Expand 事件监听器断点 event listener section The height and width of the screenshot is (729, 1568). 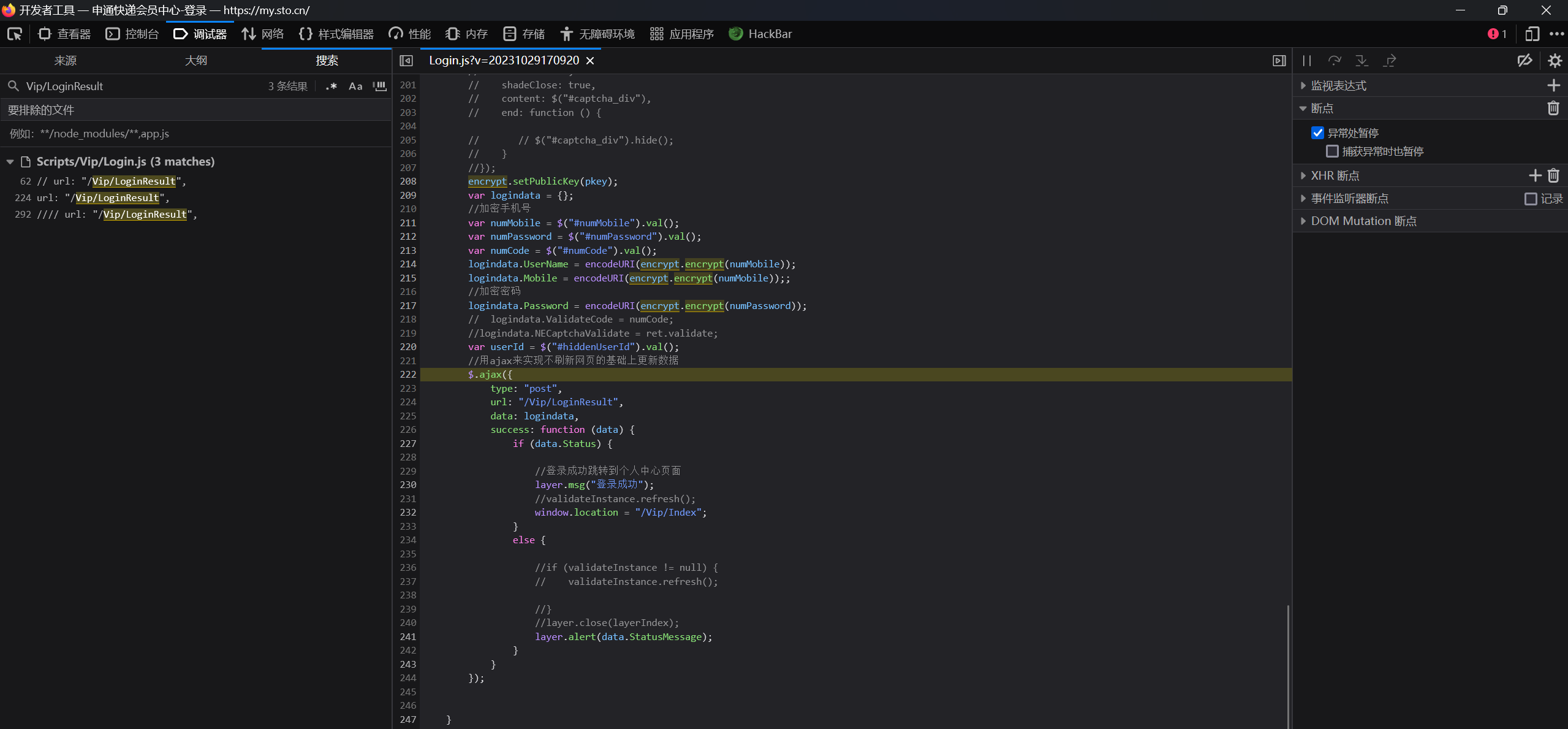[1303, 199]
